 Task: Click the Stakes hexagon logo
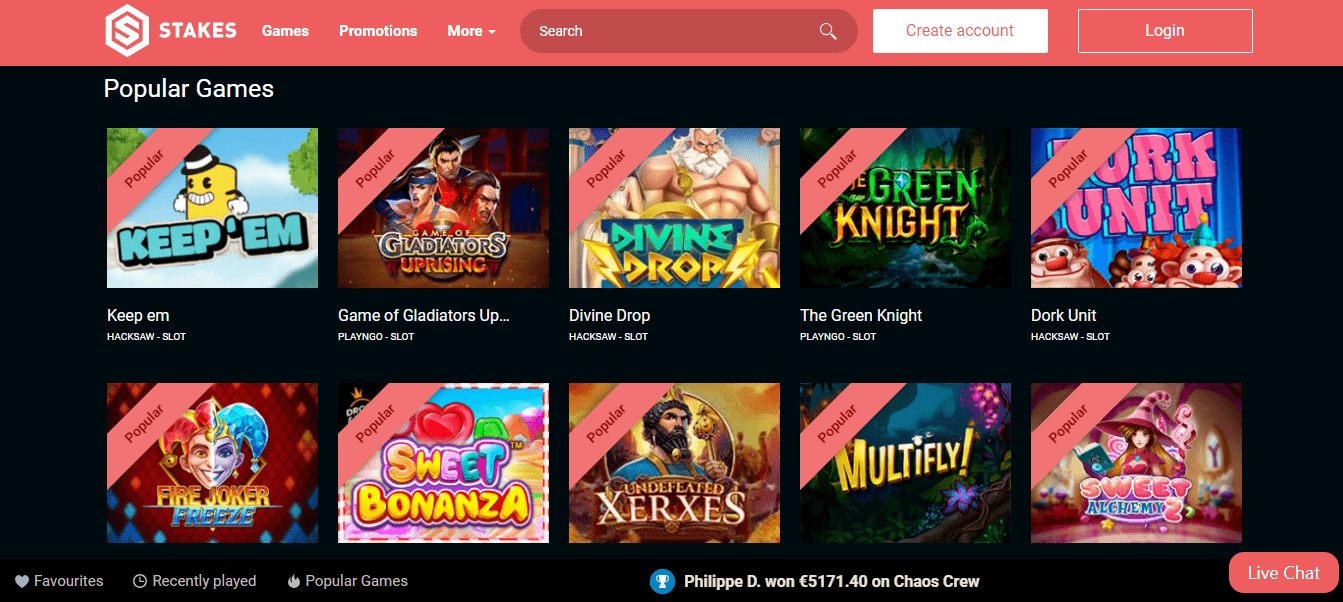pyautogui.click(x=127, y=31)
